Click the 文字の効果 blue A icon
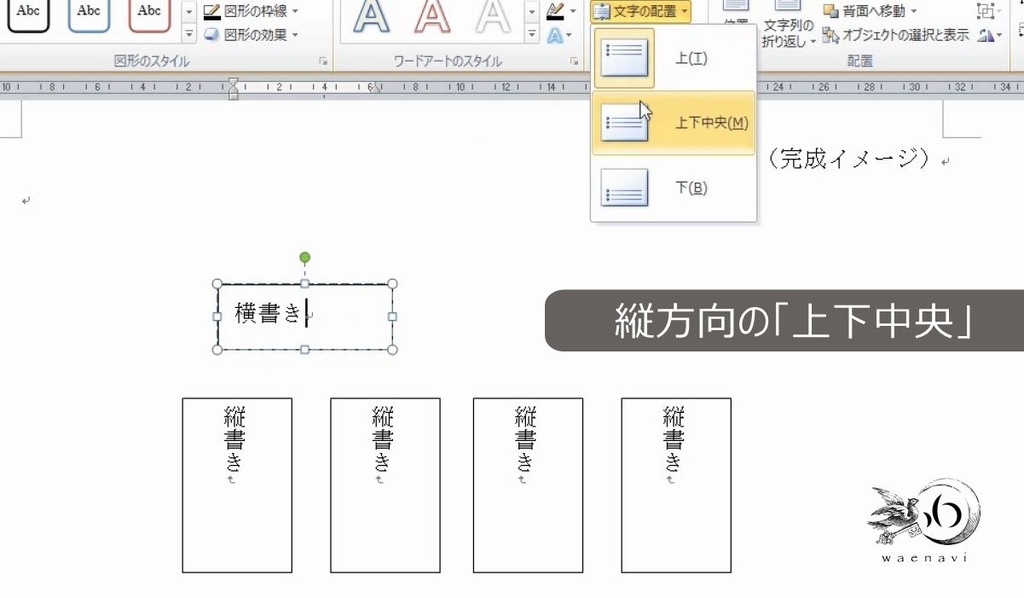Image resolution: width=1024 pixels, height=598 pixels. 554,34
